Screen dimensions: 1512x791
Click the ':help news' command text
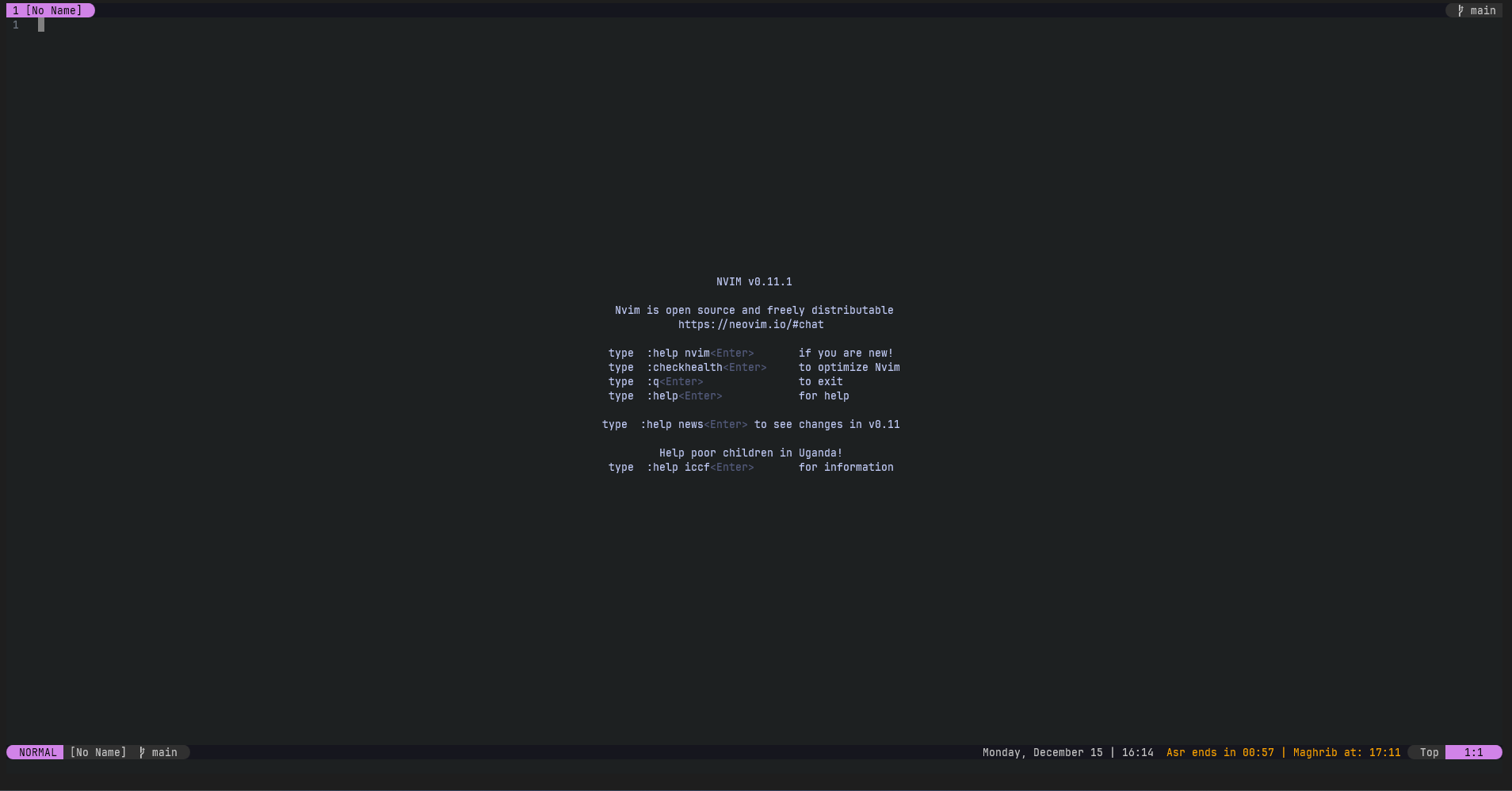[671, 424]
